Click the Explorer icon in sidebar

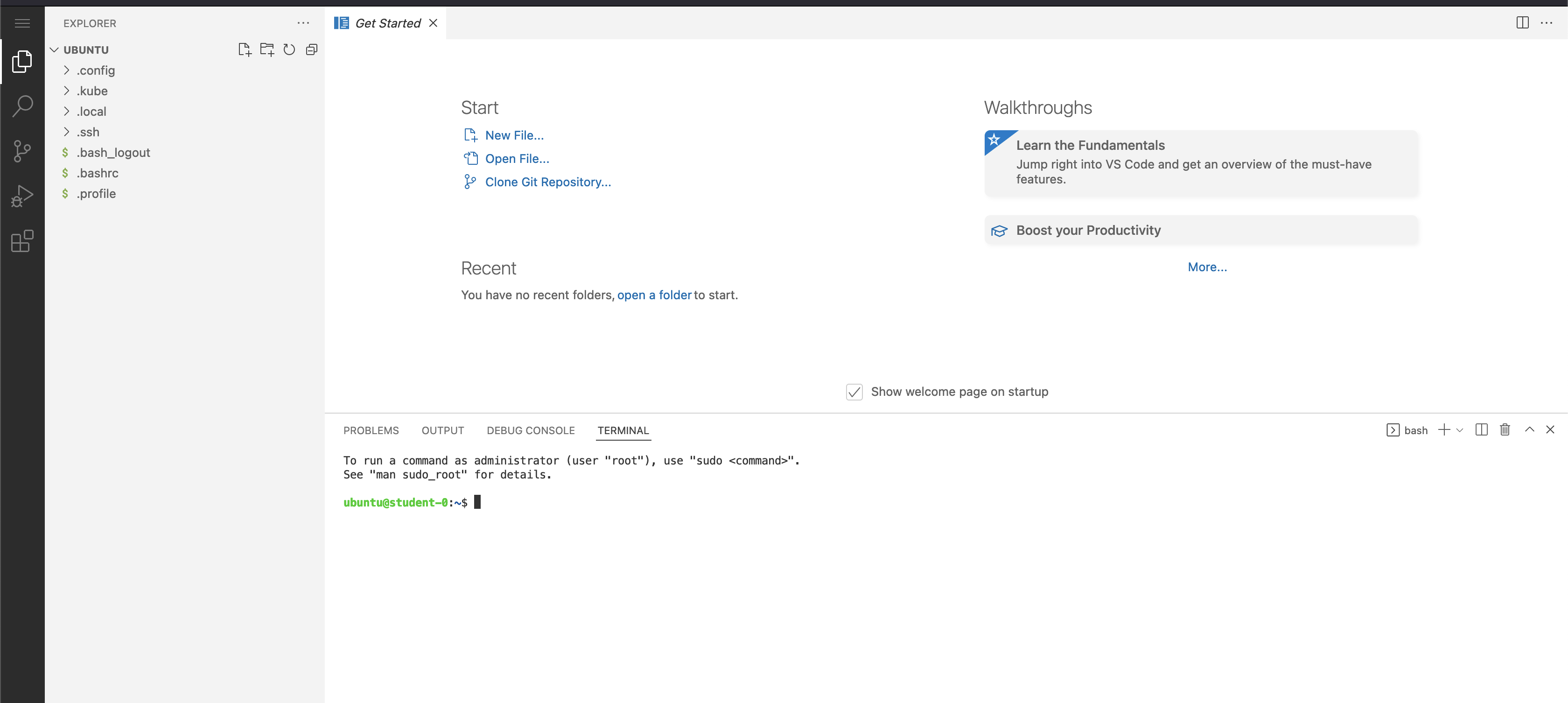(x=22, y=62)
